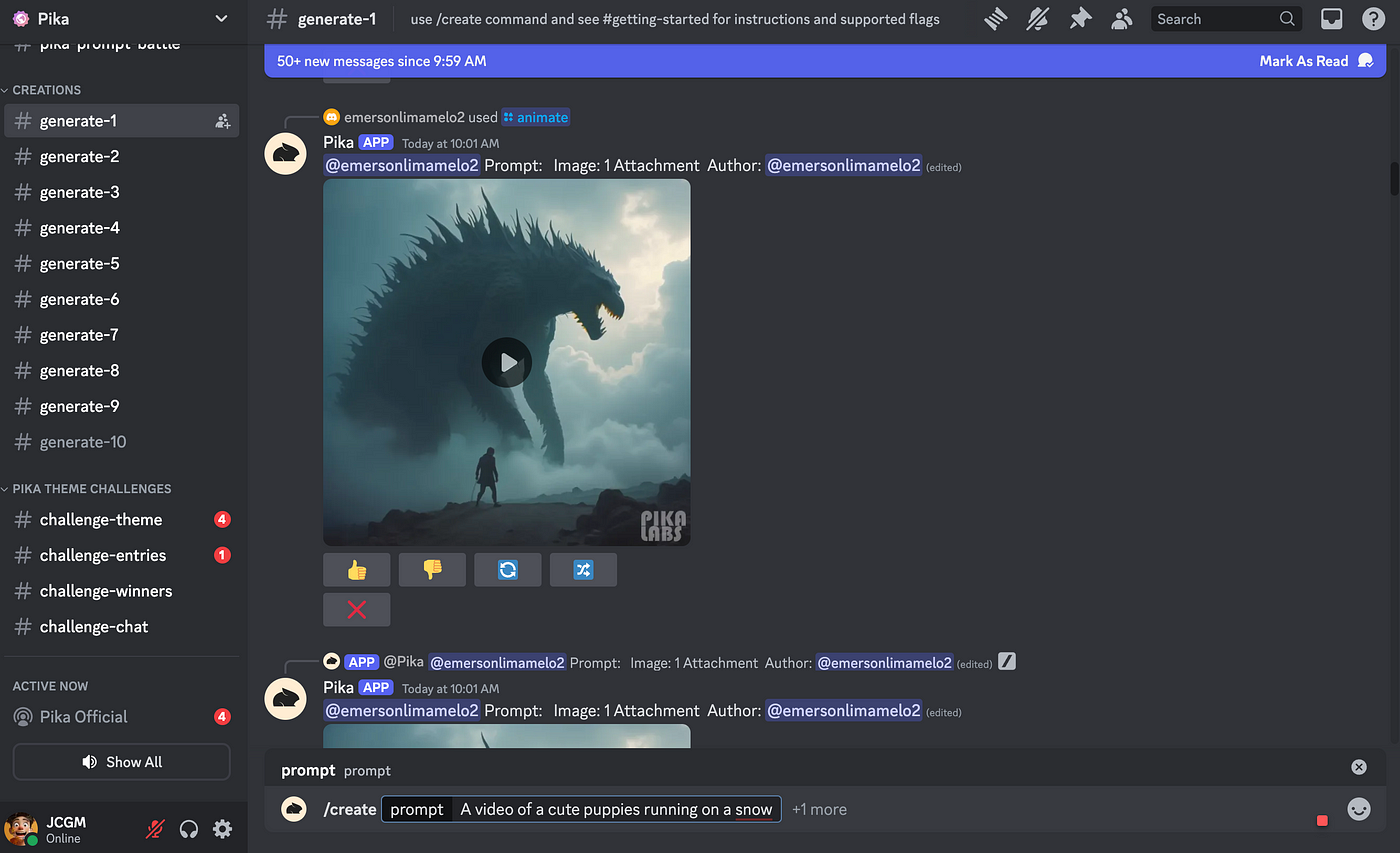Open the Pika server dropdown menu
The width and height of the screenshot is (1400, 853).
(221, 18)
